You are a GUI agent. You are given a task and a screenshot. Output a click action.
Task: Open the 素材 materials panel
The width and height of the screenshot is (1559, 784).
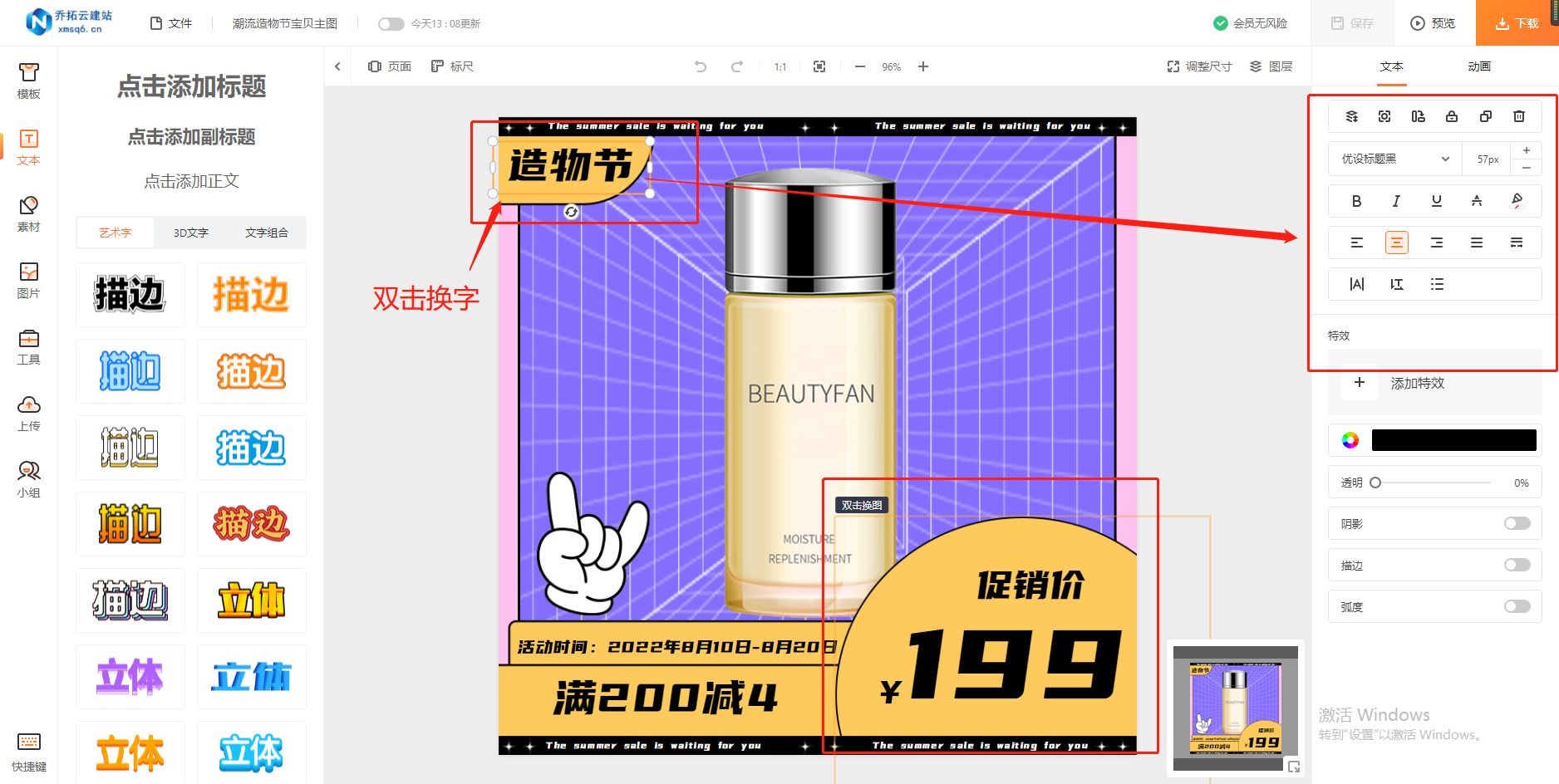click(28, 213)
